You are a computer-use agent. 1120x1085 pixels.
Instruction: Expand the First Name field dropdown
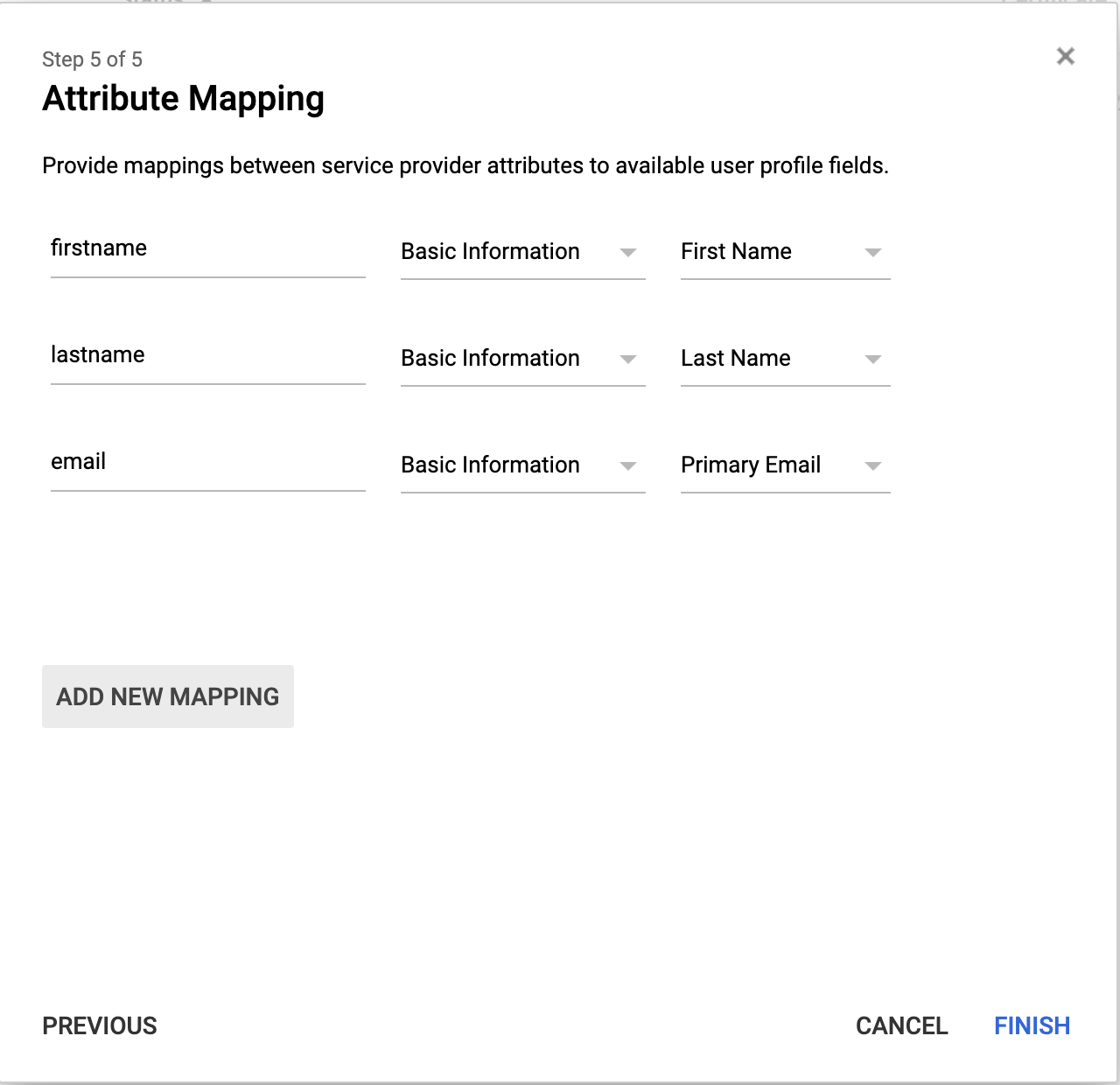785,252
